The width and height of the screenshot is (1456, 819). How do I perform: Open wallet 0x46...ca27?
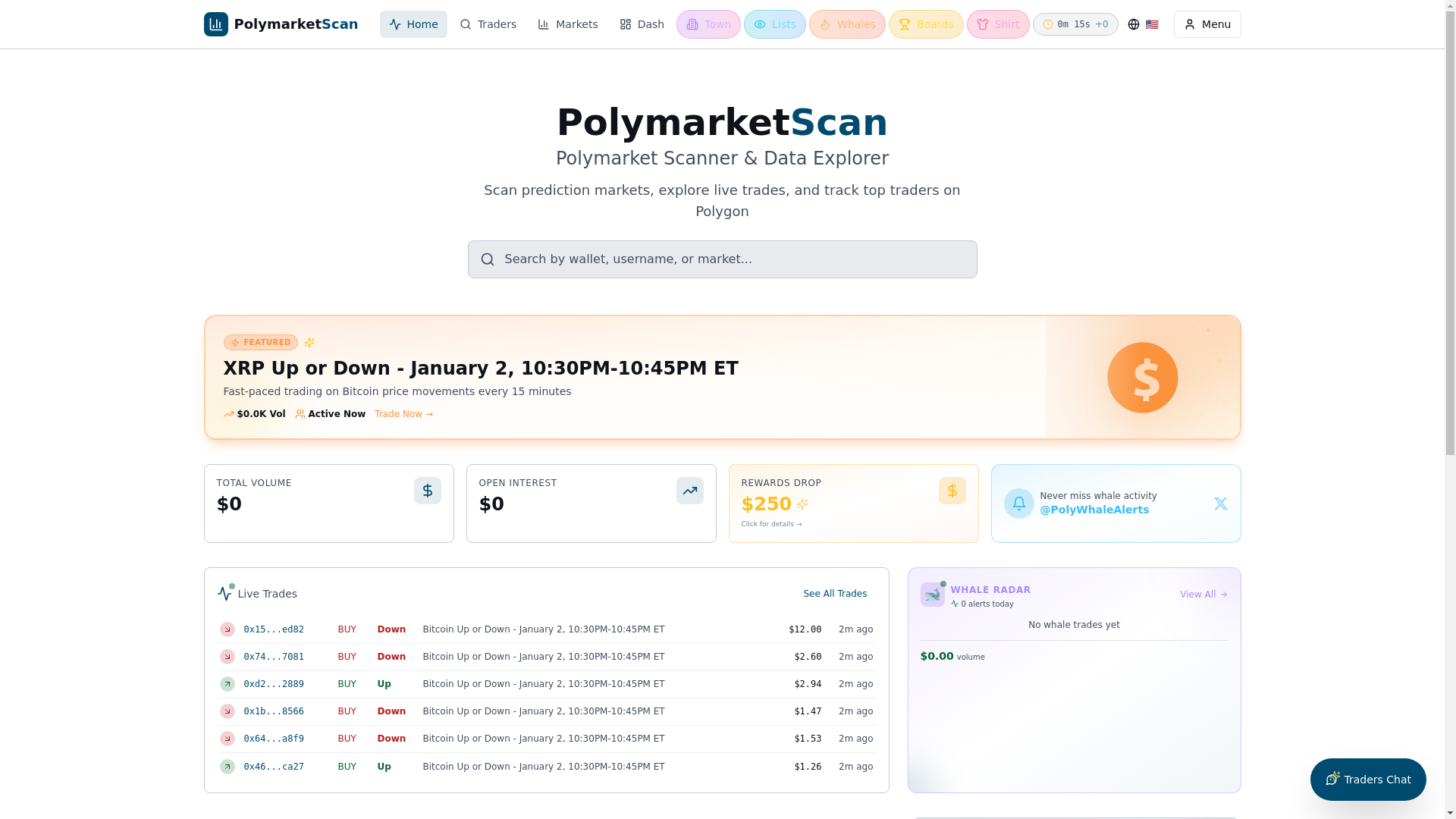274,767
